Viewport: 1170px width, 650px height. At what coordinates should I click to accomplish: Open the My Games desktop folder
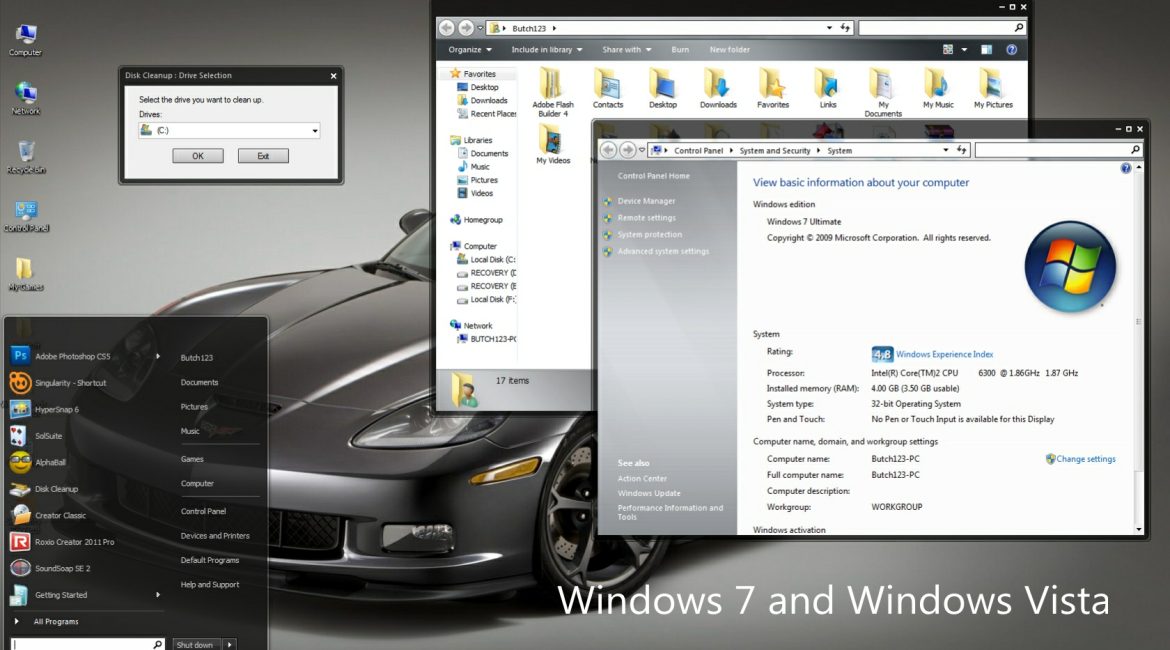tap(25, 274)
